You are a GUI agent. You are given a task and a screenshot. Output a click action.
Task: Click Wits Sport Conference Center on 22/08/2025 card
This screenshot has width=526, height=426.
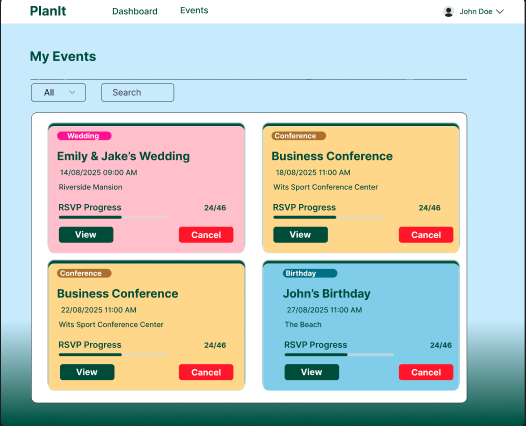[111, 324]
